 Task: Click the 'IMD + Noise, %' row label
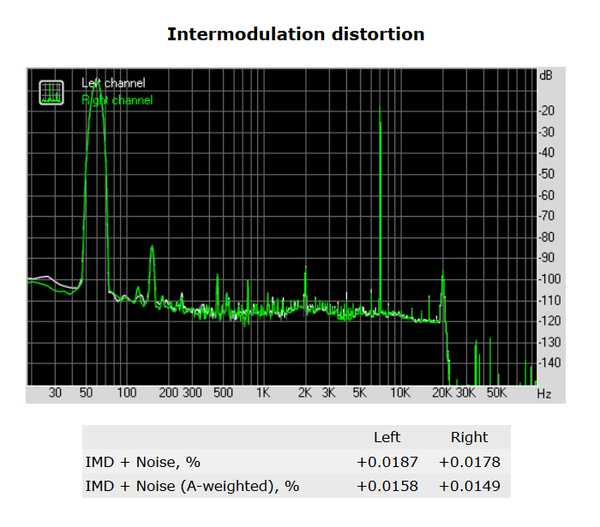pyautogui.click(x=143, y=462)
